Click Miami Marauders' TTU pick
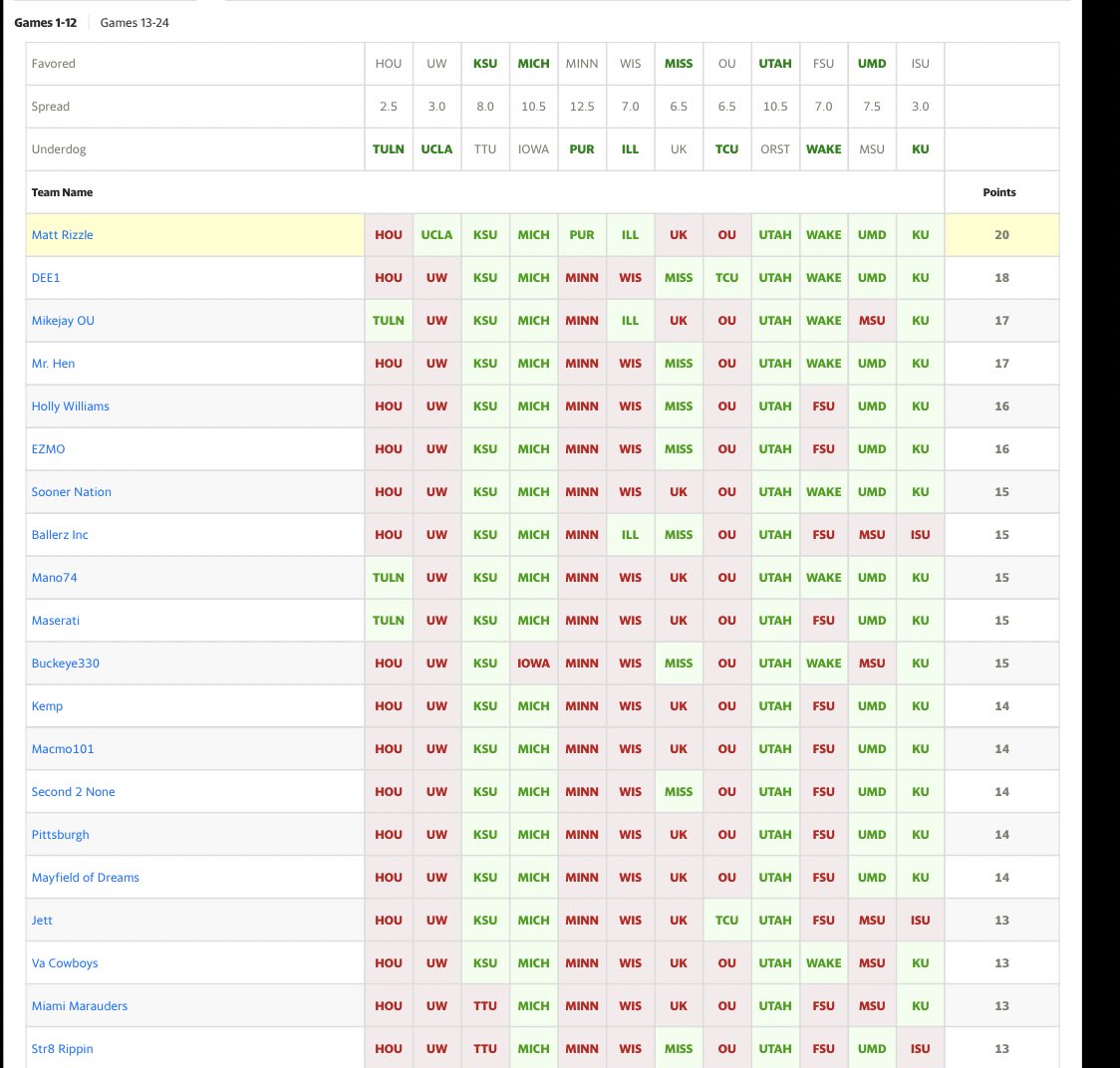The image size is (1120, 1068). (x=485, y=1006)
